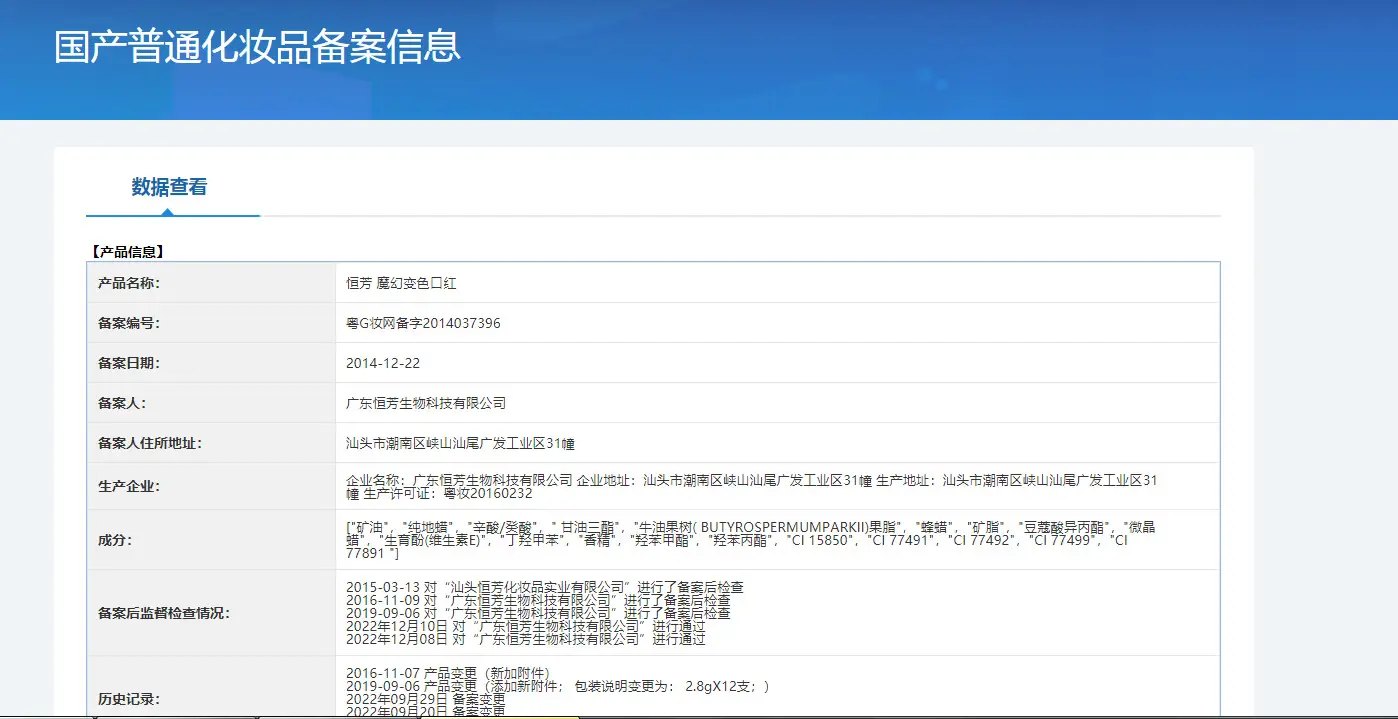Click the 备案日期 label

pos(129,363)
